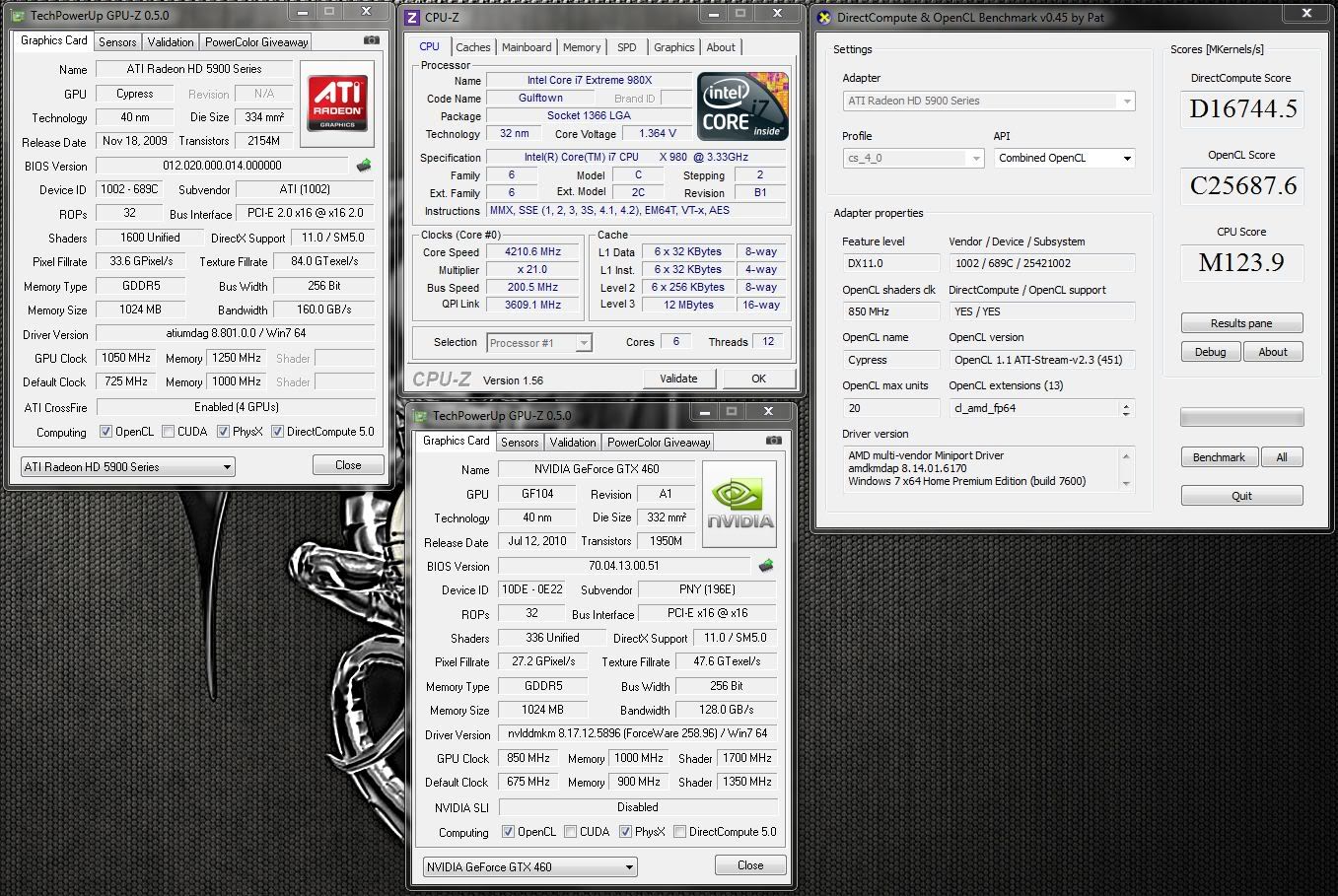Click the Benchmark button
This screenshot has width=1338, height=896.
click(x=1219, y=457)
